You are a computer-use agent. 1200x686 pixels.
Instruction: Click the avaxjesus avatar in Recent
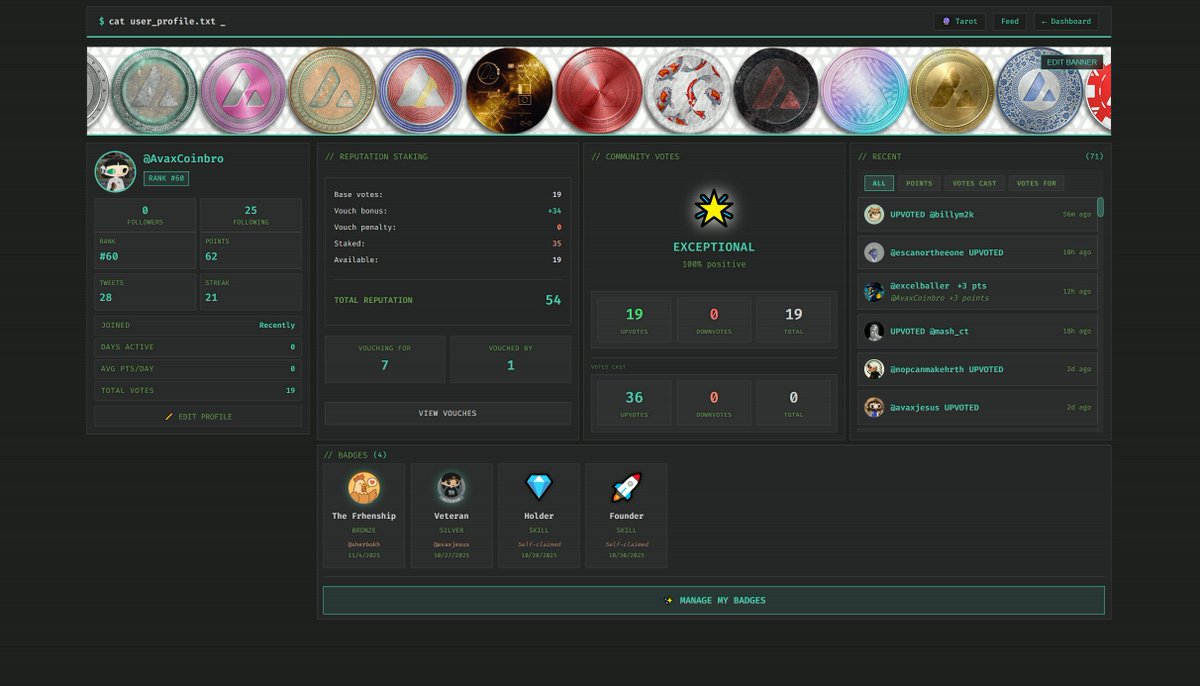pos(874,407)
